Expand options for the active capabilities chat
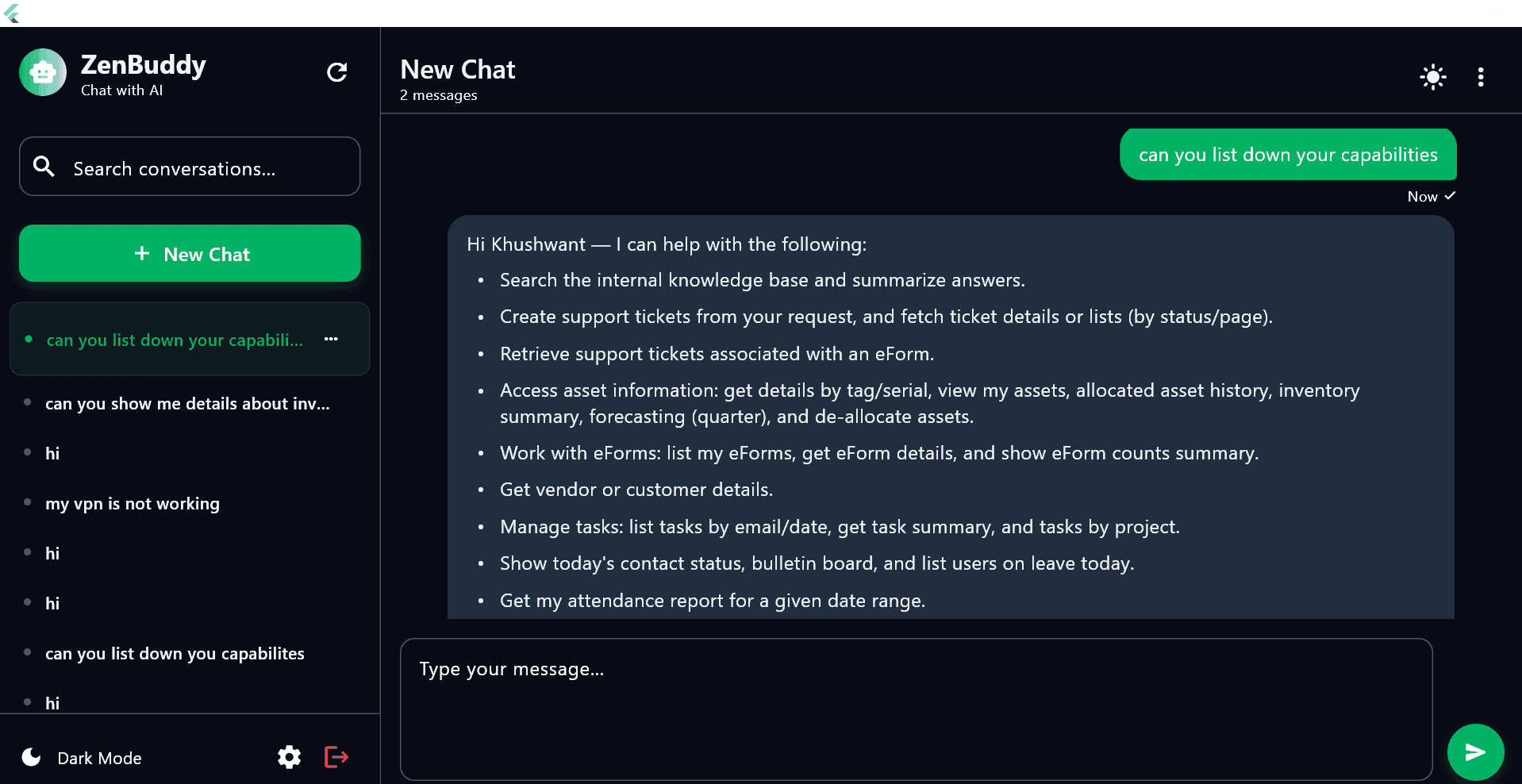Screen dimensions: 1522x784 (331, 340)
